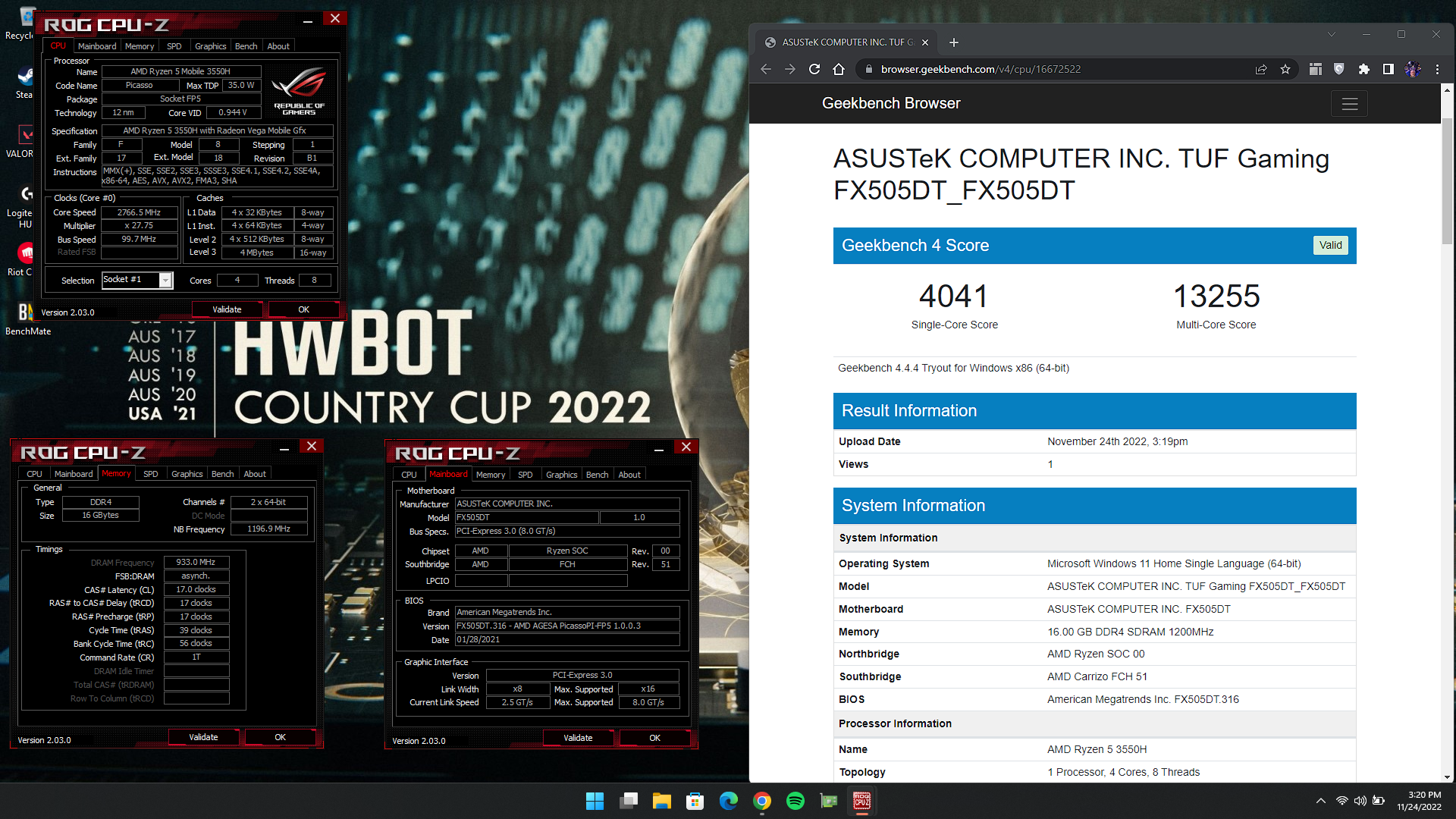This screenshot has height=819, width=1456.
Task: Reload the Geekbench page
Action: pos(814,69)
